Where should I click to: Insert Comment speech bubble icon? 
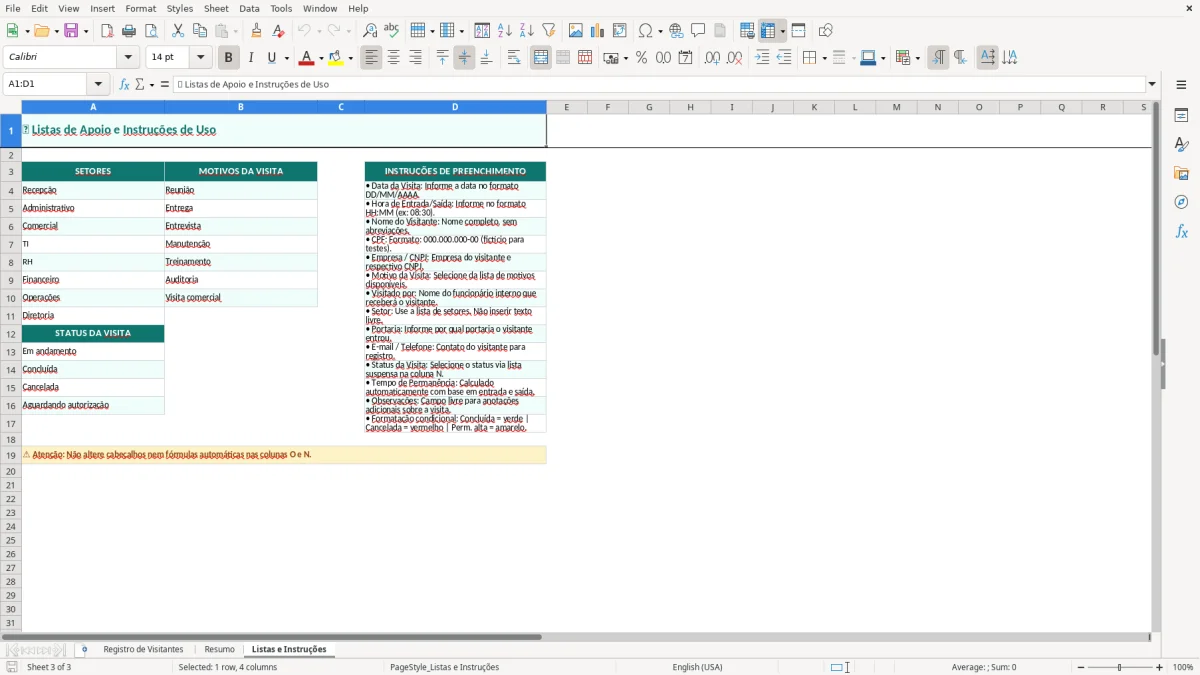click(698, 31)
